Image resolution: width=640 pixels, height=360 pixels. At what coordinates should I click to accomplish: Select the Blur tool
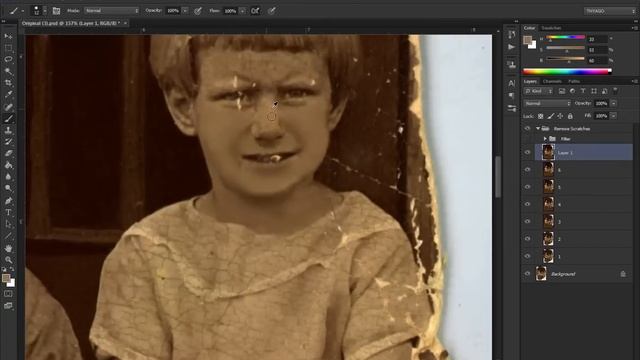click(8, 177)
